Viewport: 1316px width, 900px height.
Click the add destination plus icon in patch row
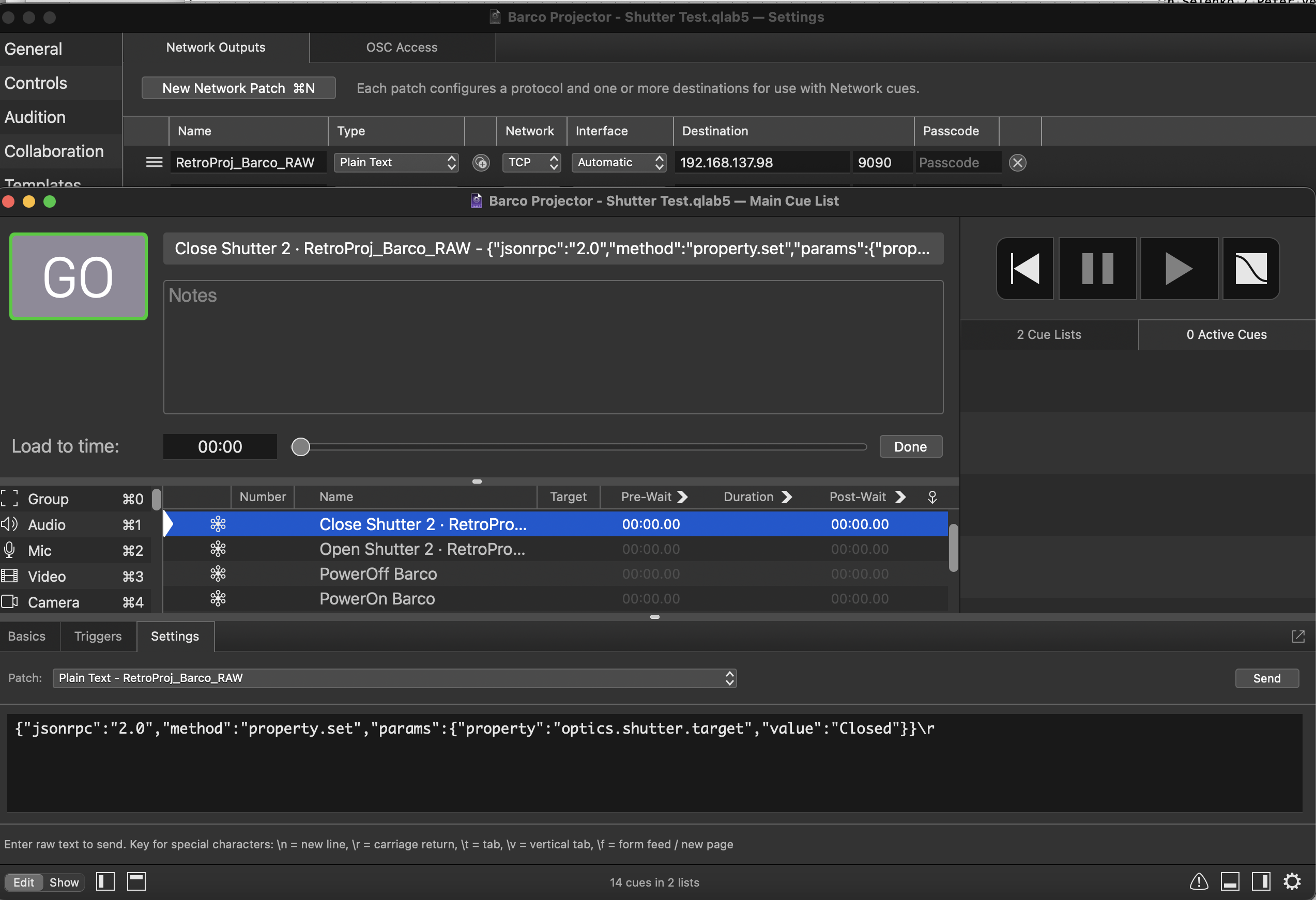[481, 163]
